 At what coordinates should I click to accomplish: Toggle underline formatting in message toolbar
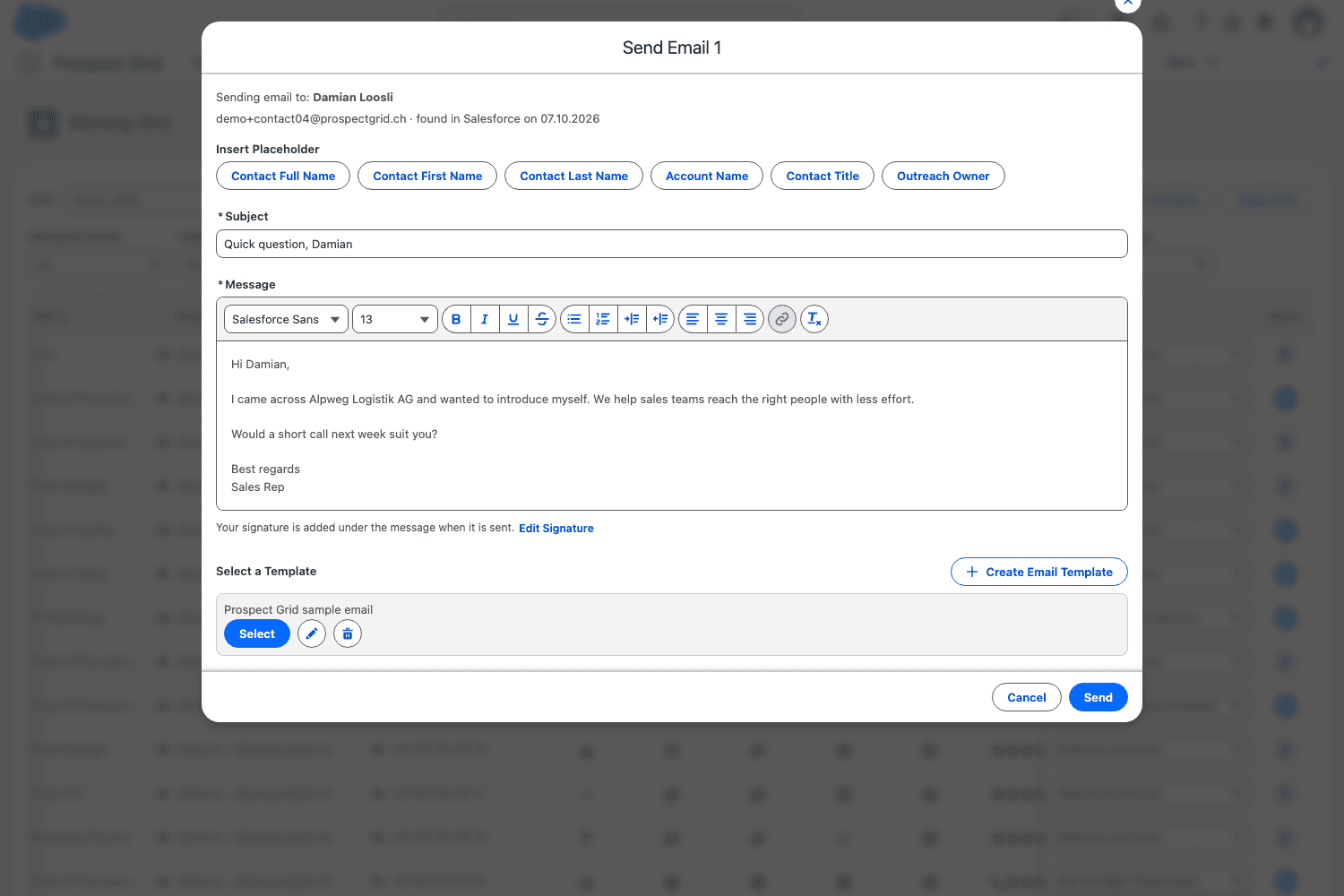513,319
